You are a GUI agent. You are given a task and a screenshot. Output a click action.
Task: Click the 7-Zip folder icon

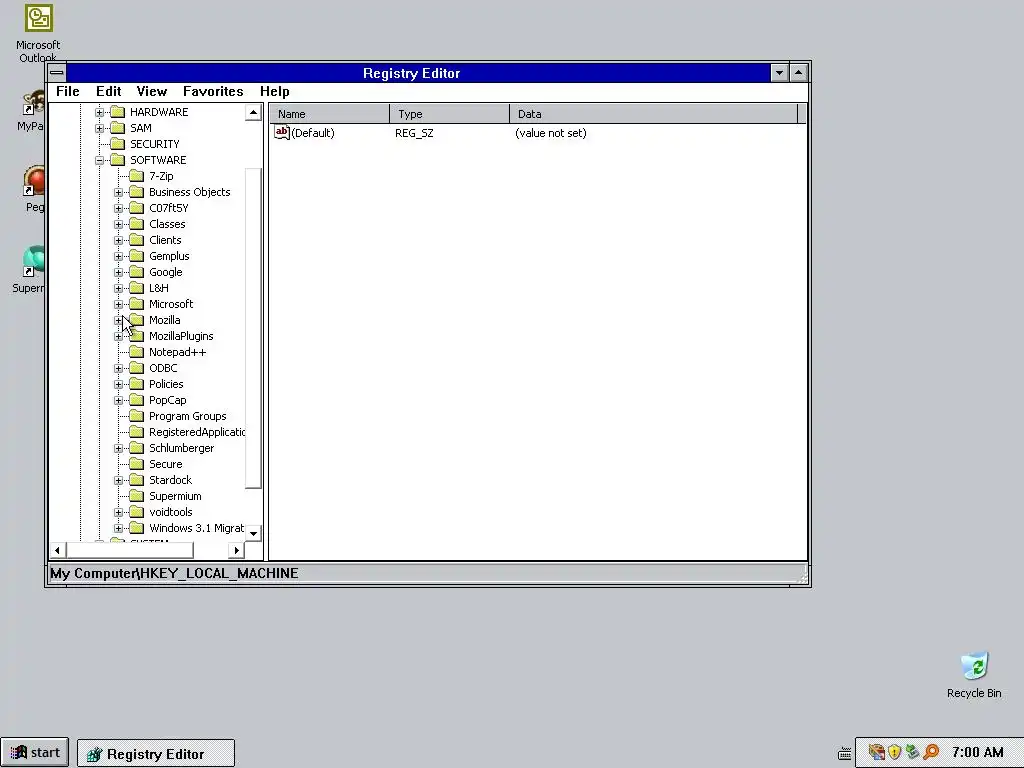136,176
